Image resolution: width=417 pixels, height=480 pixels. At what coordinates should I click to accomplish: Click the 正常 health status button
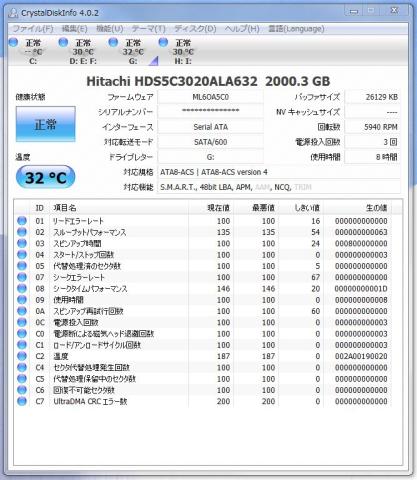(46, 124)
